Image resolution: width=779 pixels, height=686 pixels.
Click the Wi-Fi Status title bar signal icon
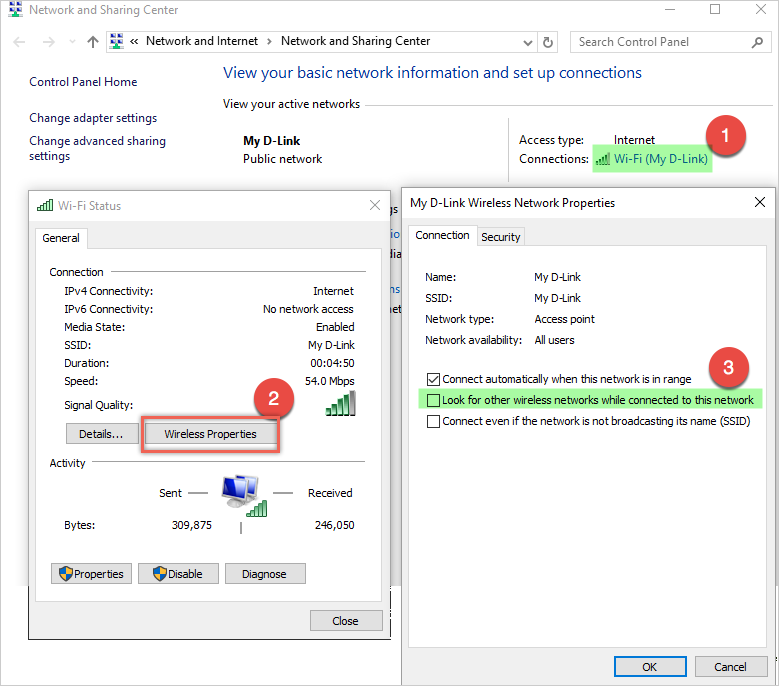[x=45, y=205]
